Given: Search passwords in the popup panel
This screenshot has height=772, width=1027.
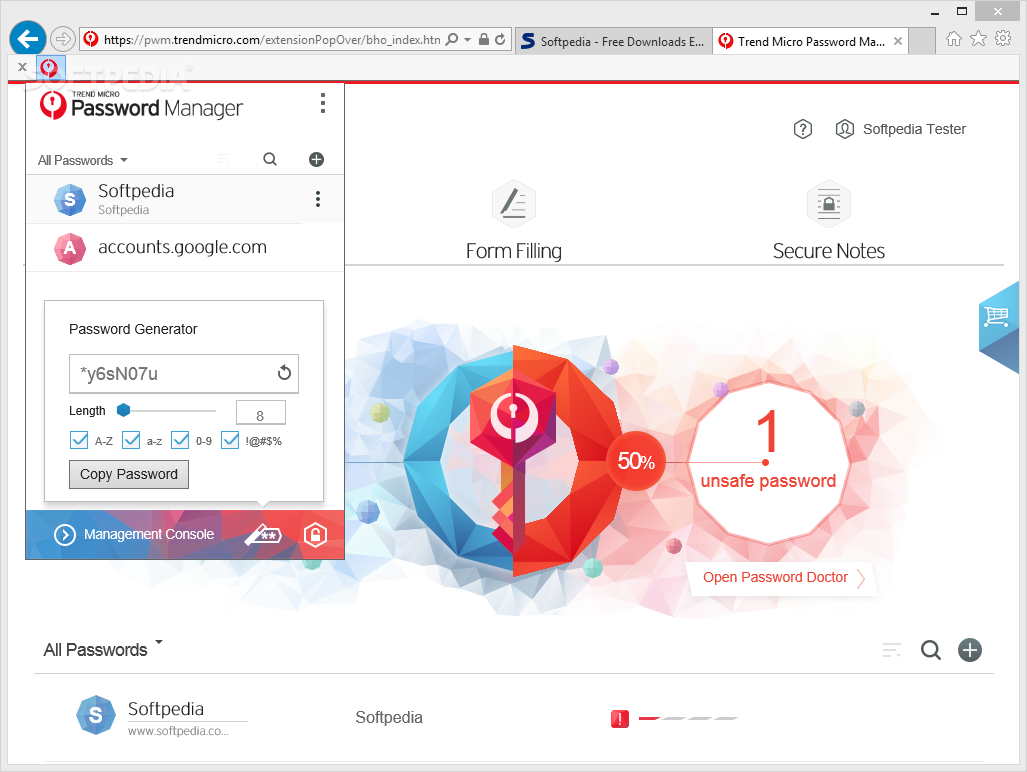Looking at the screenshot, I should coord(270,159).
